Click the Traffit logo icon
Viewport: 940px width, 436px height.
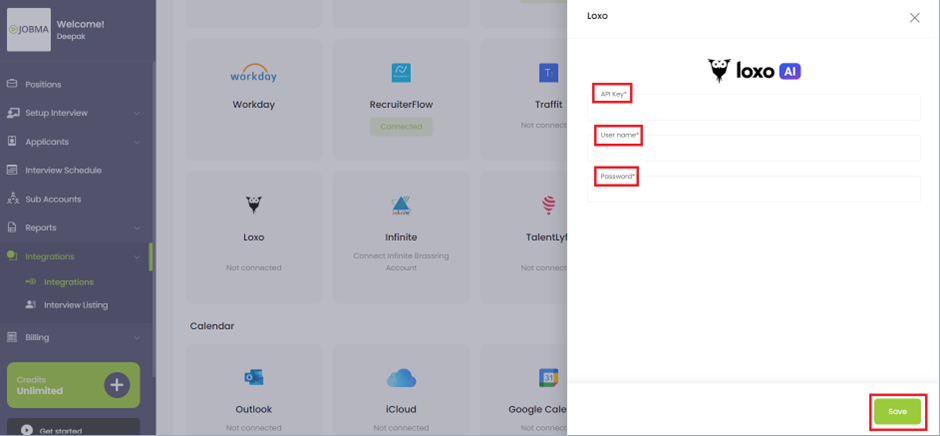point(548,73)
